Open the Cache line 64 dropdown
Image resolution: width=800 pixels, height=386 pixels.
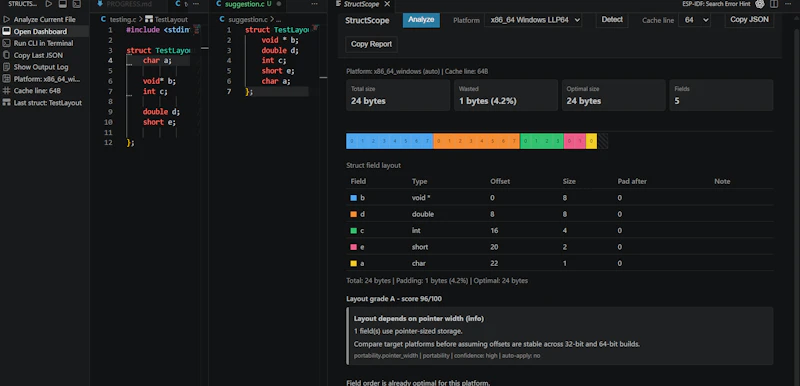[694, 20]
